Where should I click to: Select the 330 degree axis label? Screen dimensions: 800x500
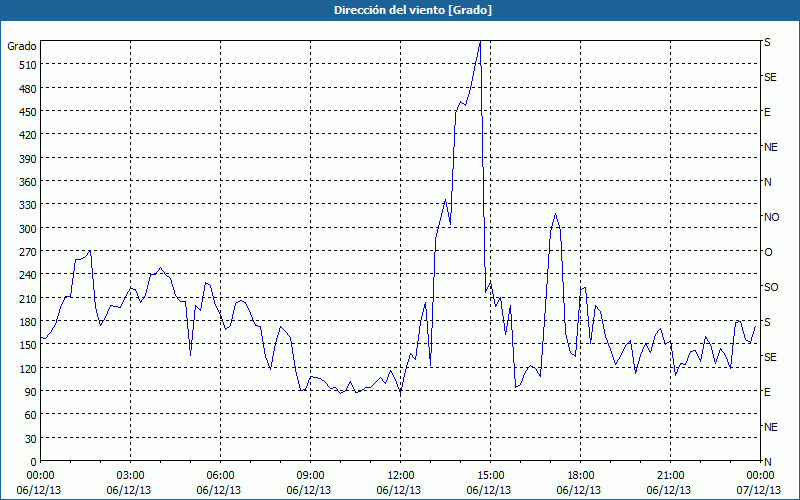(x=28, y=205)
